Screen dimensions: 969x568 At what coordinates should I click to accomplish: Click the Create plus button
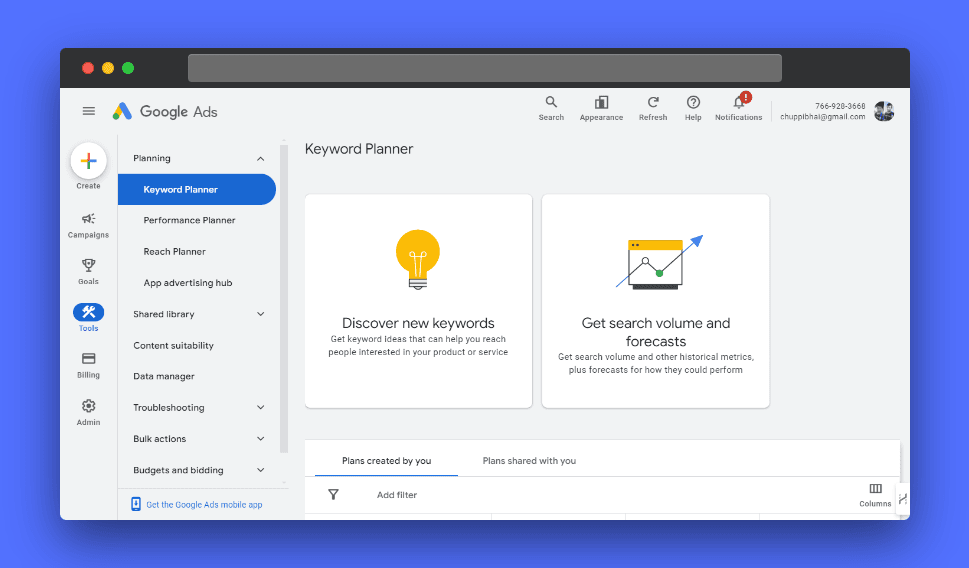tap(88, 161)
